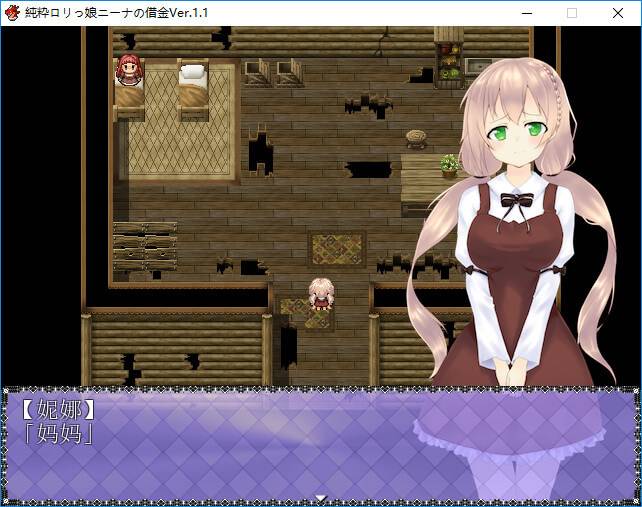The width and height of the screenshot is (642, 507).
Task: Click the potted plant on the table
Action: pos(450,166)
